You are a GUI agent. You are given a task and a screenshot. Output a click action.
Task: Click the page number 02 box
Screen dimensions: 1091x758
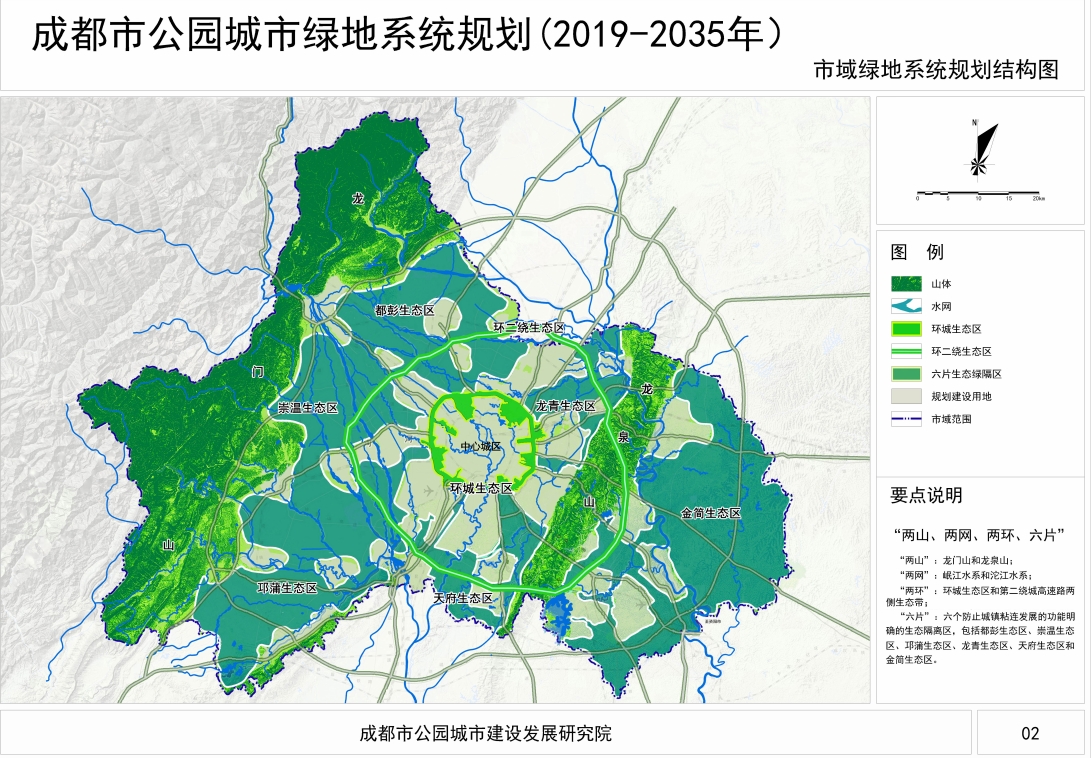click(x=1030, y=733)
